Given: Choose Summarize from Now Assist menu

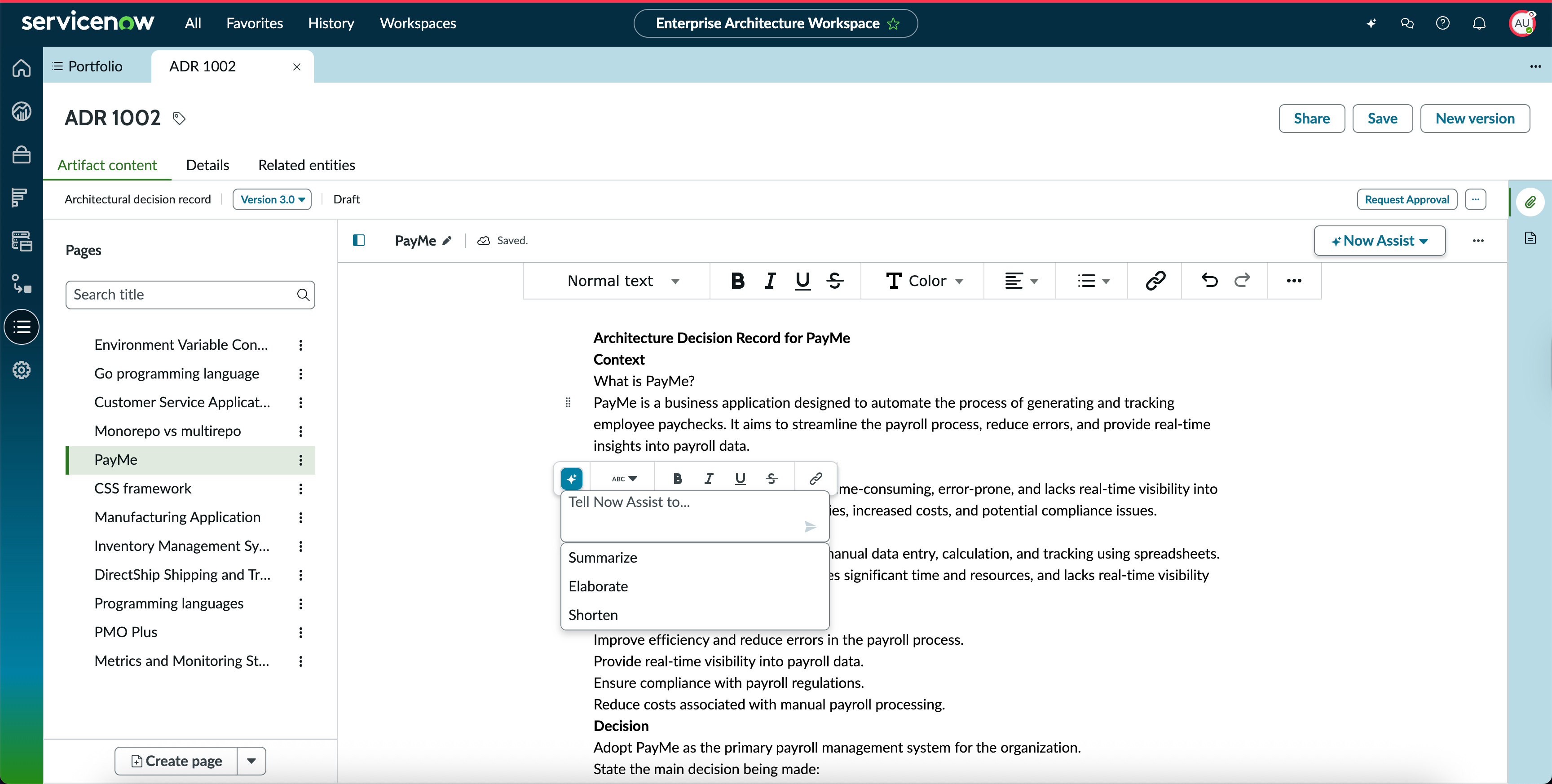Looking at the screenshot, I should pyautogui.click(x=695, y=558).
